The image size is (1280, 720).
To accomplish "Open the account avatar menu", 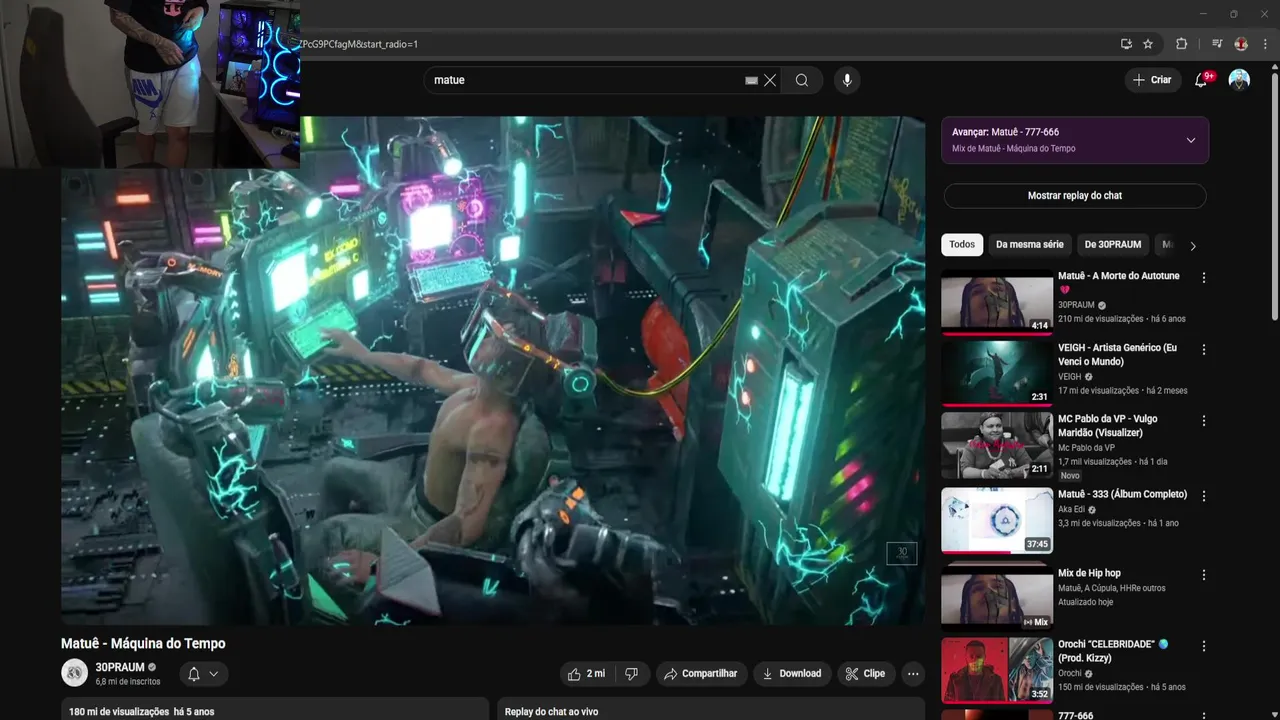I will point(1239,80).
